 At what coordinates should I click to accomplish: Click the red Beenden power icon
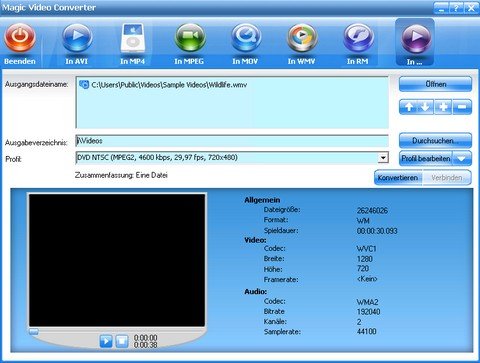20,37
